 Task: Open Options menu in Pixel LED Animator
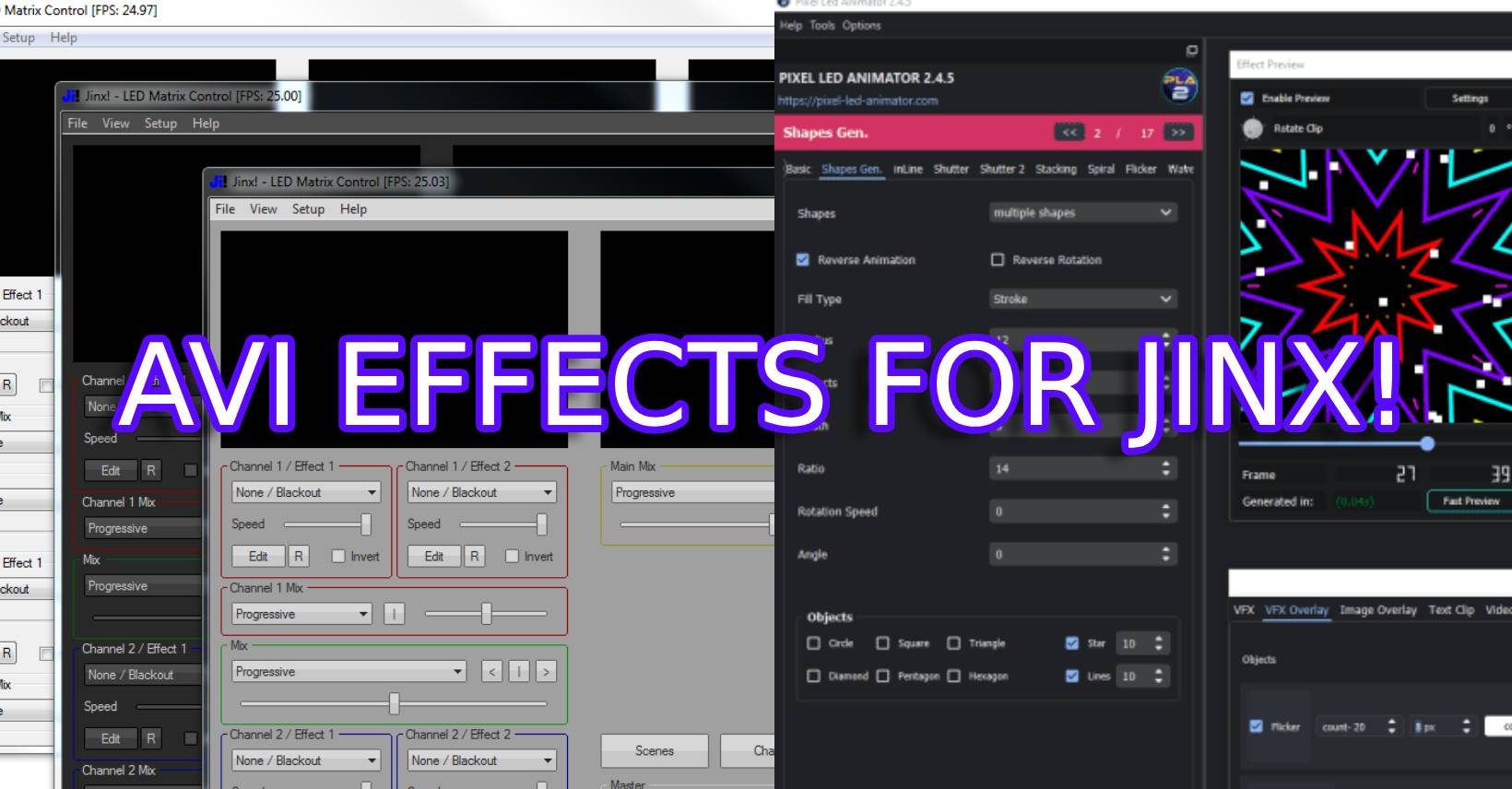pyautogui.click(x=861, y=26)
